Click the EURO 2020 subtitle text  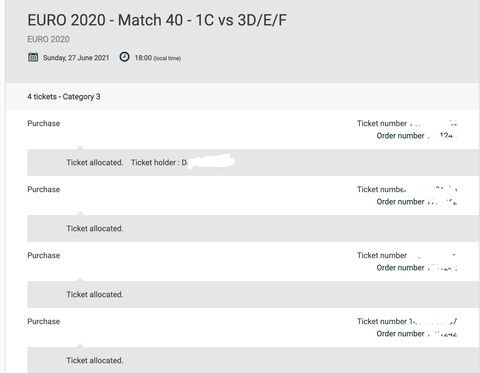[x=48, y=39]
